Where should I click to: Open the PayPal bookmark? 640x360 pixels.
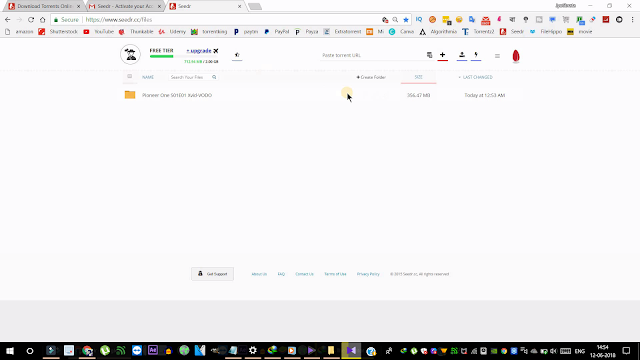coord(277,31)
